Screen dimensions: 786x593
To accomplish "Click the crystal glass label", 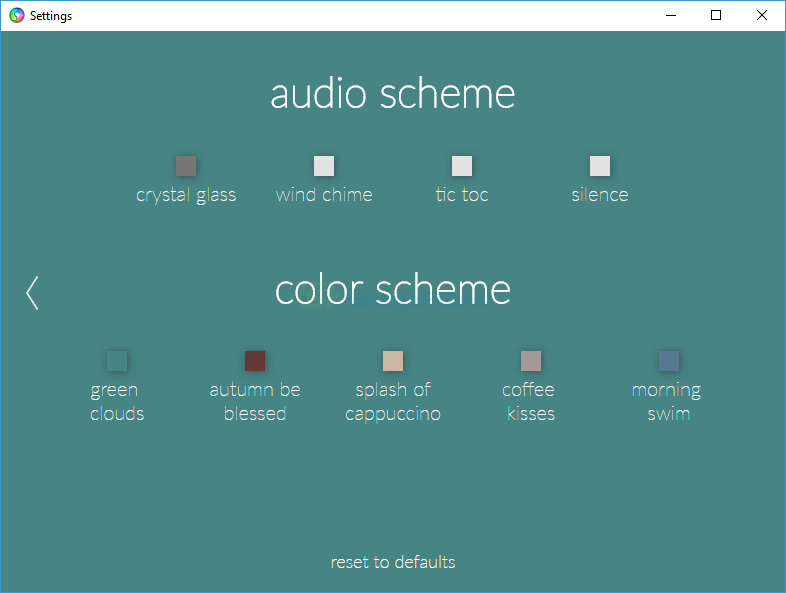I will click(186, 195).
